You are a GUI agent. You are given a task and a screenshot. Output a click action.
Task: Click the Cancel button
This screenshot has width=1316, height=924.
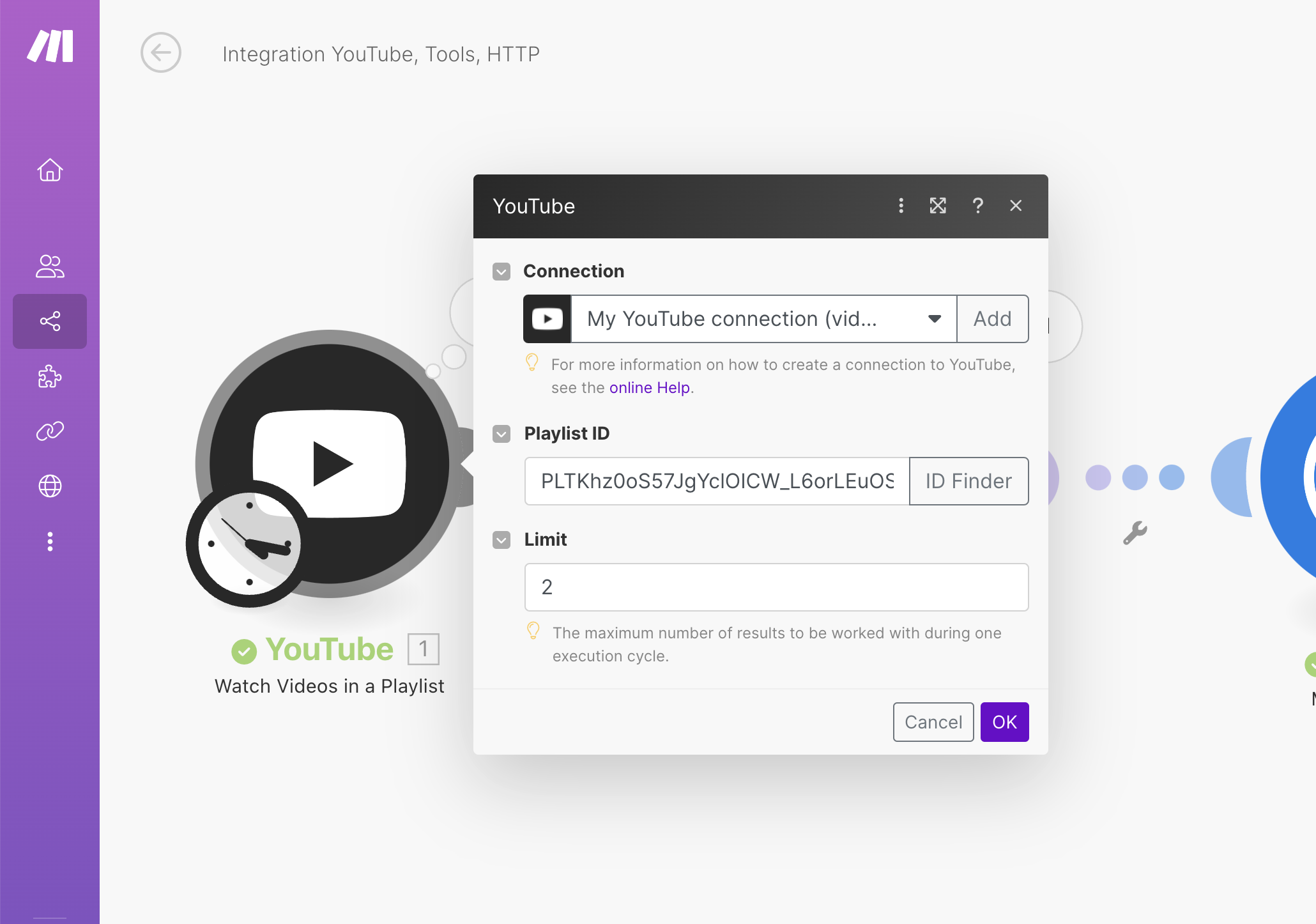[x=933, y=722]
